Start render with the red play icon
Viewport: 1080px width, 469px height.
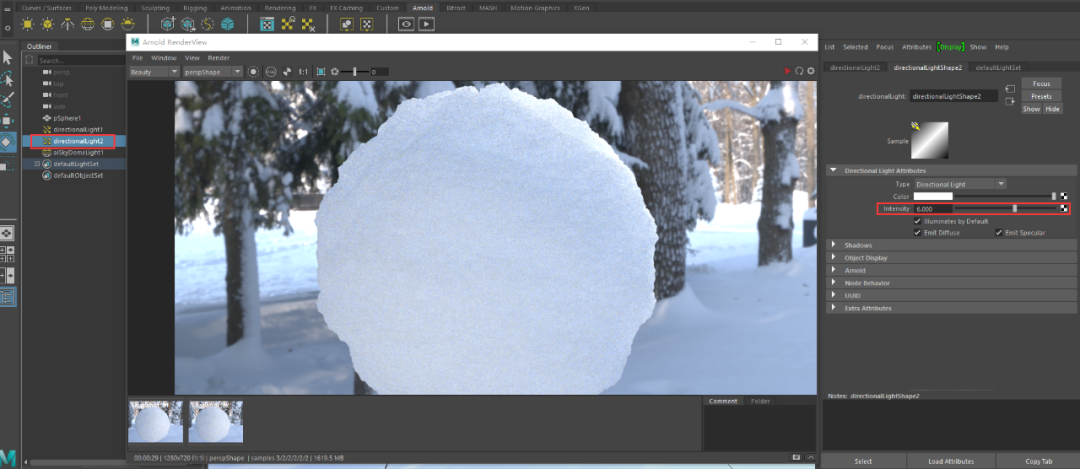pyautogui.click(x=787, y=72)
